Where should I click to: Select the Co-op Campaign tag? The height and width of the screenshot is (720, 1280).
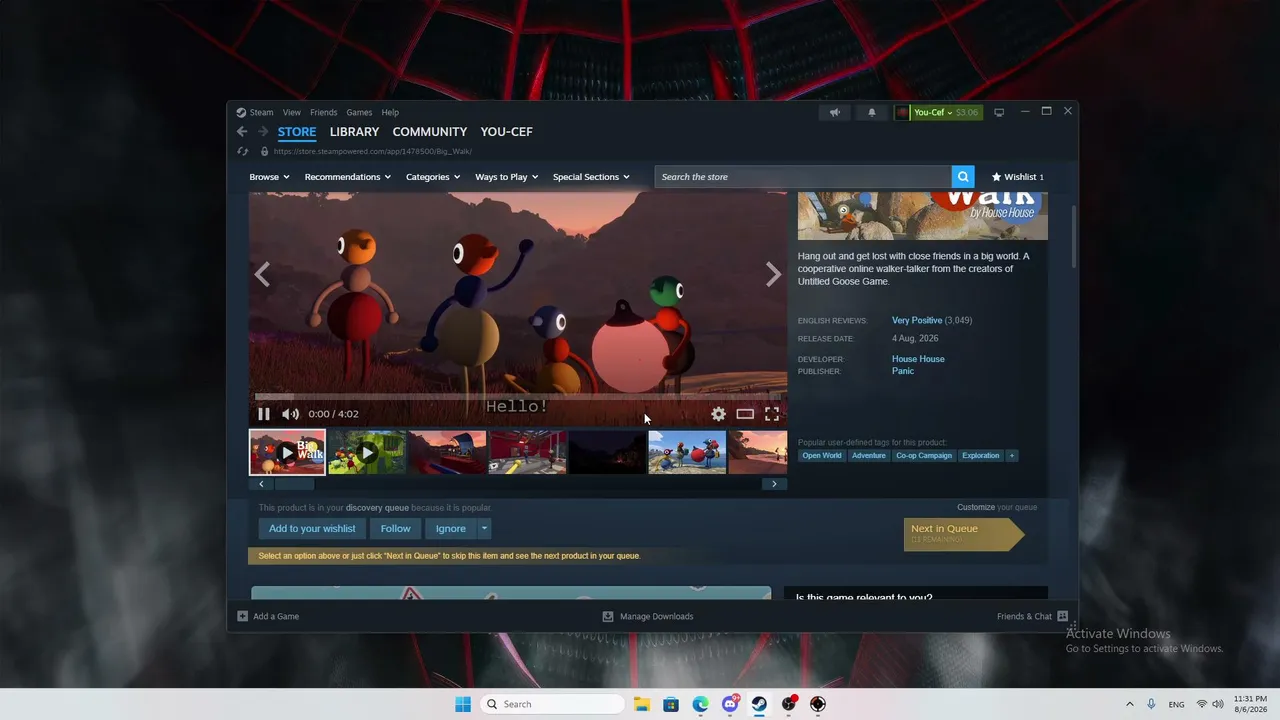924,456
